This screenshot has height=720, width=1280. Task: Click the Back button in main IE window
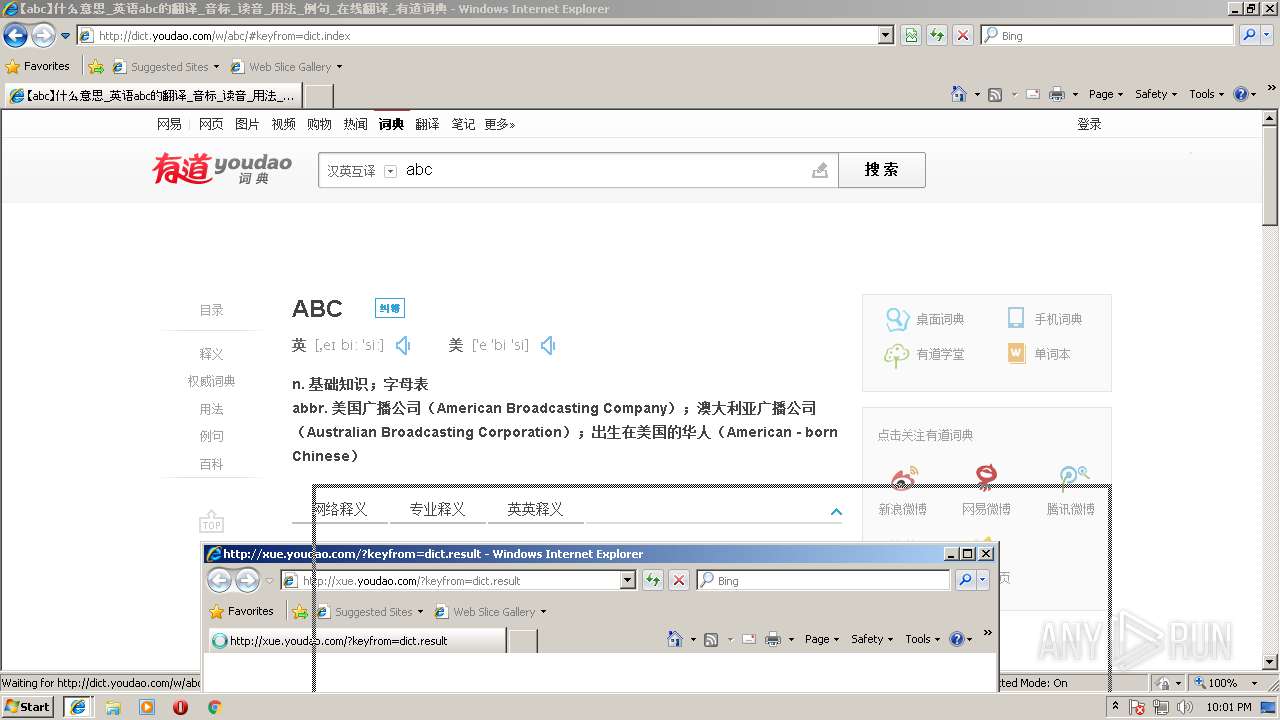pyautogui.click(x=15, y=35)
